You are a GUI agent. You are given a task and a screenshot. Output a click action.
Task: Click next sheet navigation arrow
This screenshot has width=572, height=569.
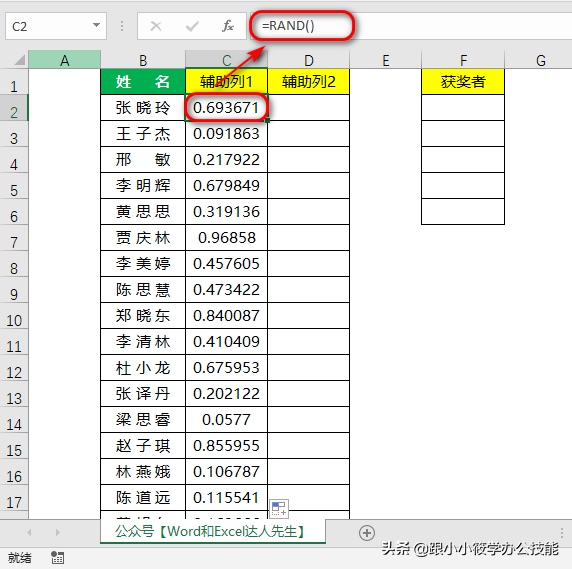click(x=58, y=533)
